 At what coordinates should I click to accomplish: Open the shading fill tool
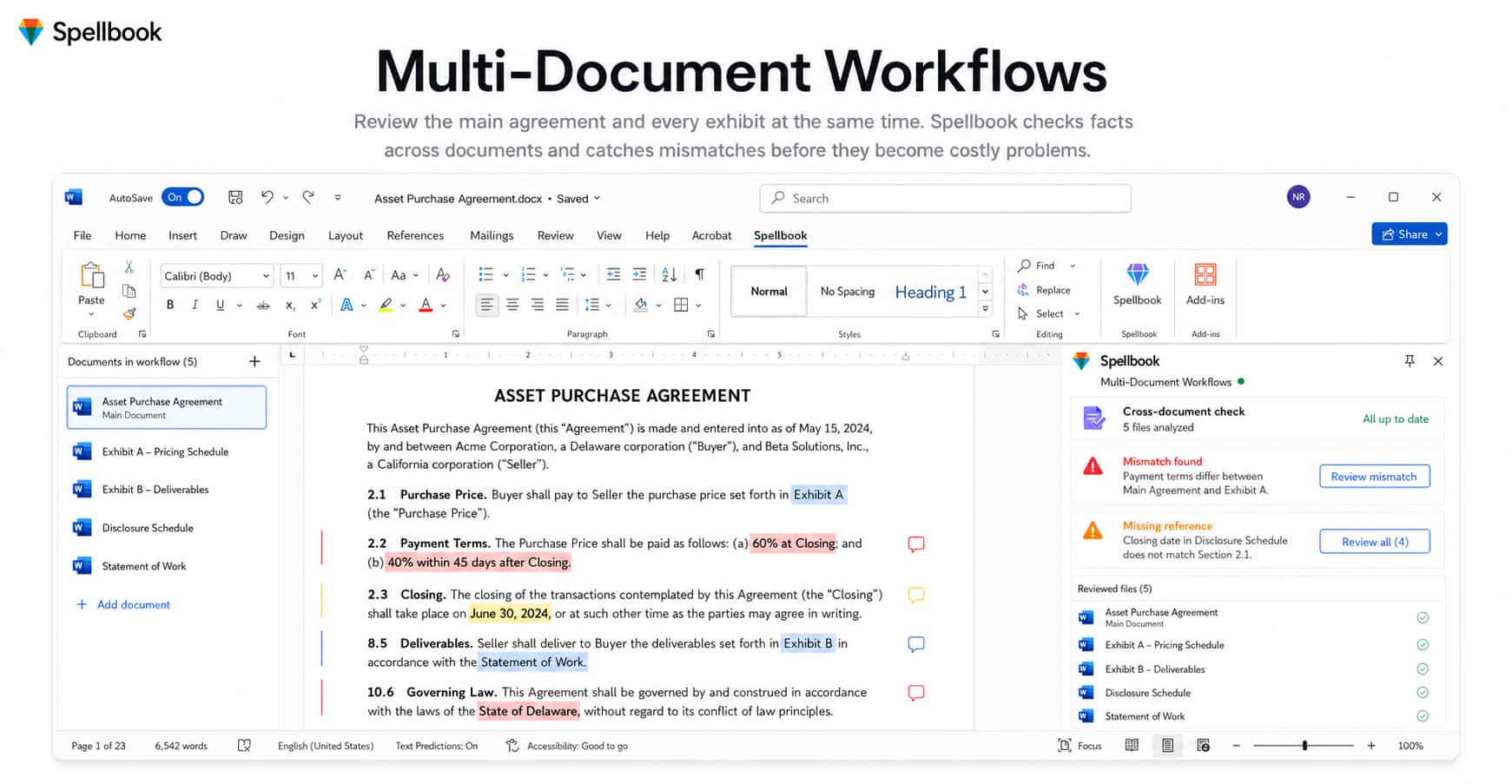coord(641,305)
